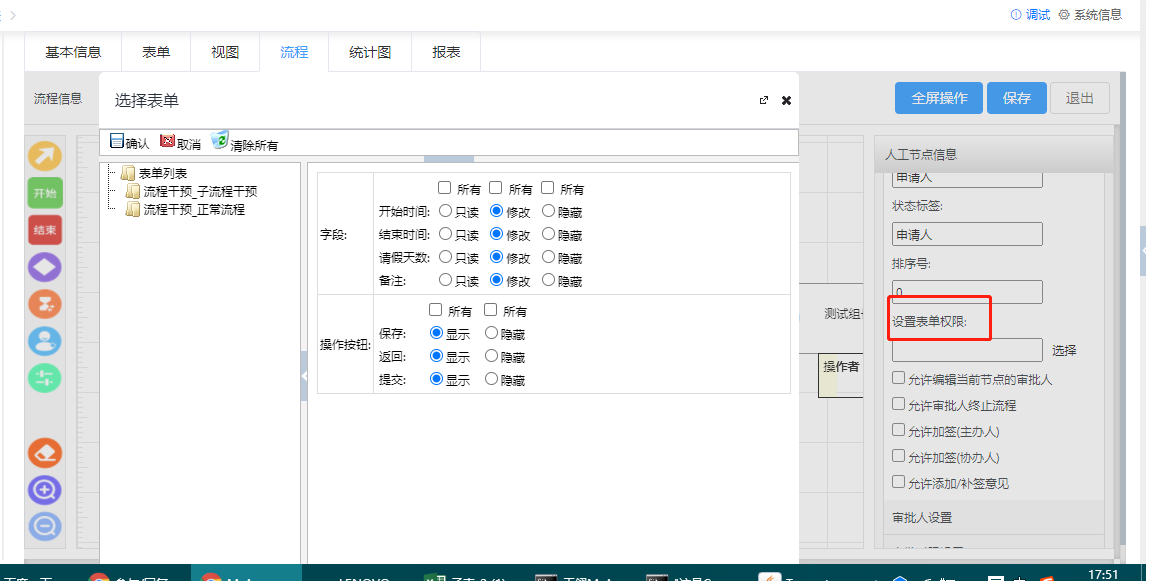This screenshot has height=581, width=1150.
Task: Zoom out on the flow canvas
Action: tap(45, 527)
